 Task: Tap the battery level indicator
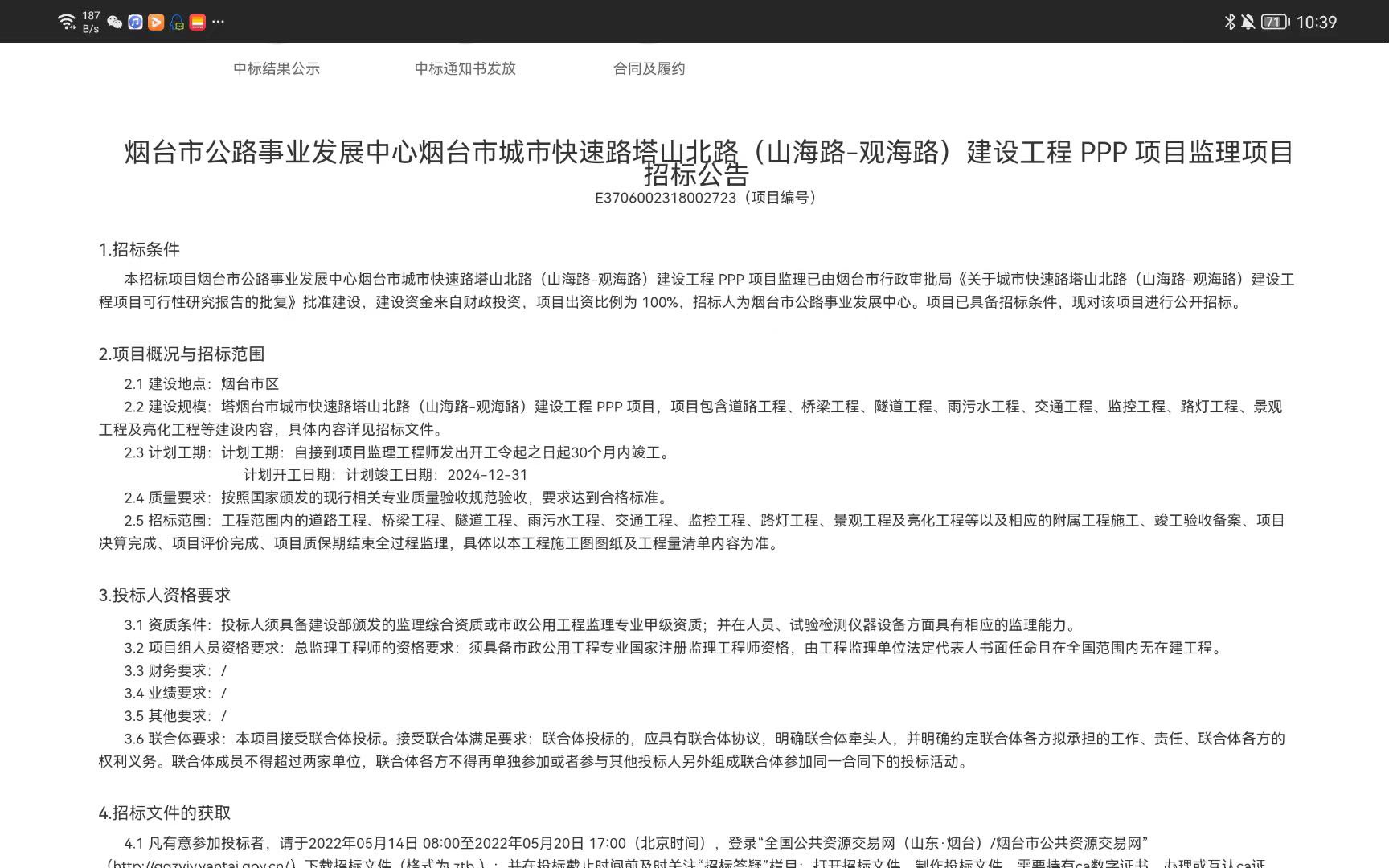tap(1275, 22)
